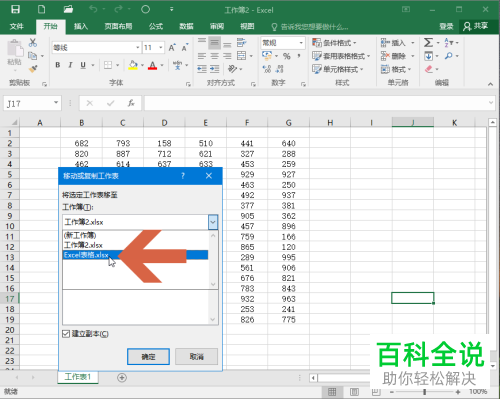Click the Percent style icon

(x=286, y=56)
